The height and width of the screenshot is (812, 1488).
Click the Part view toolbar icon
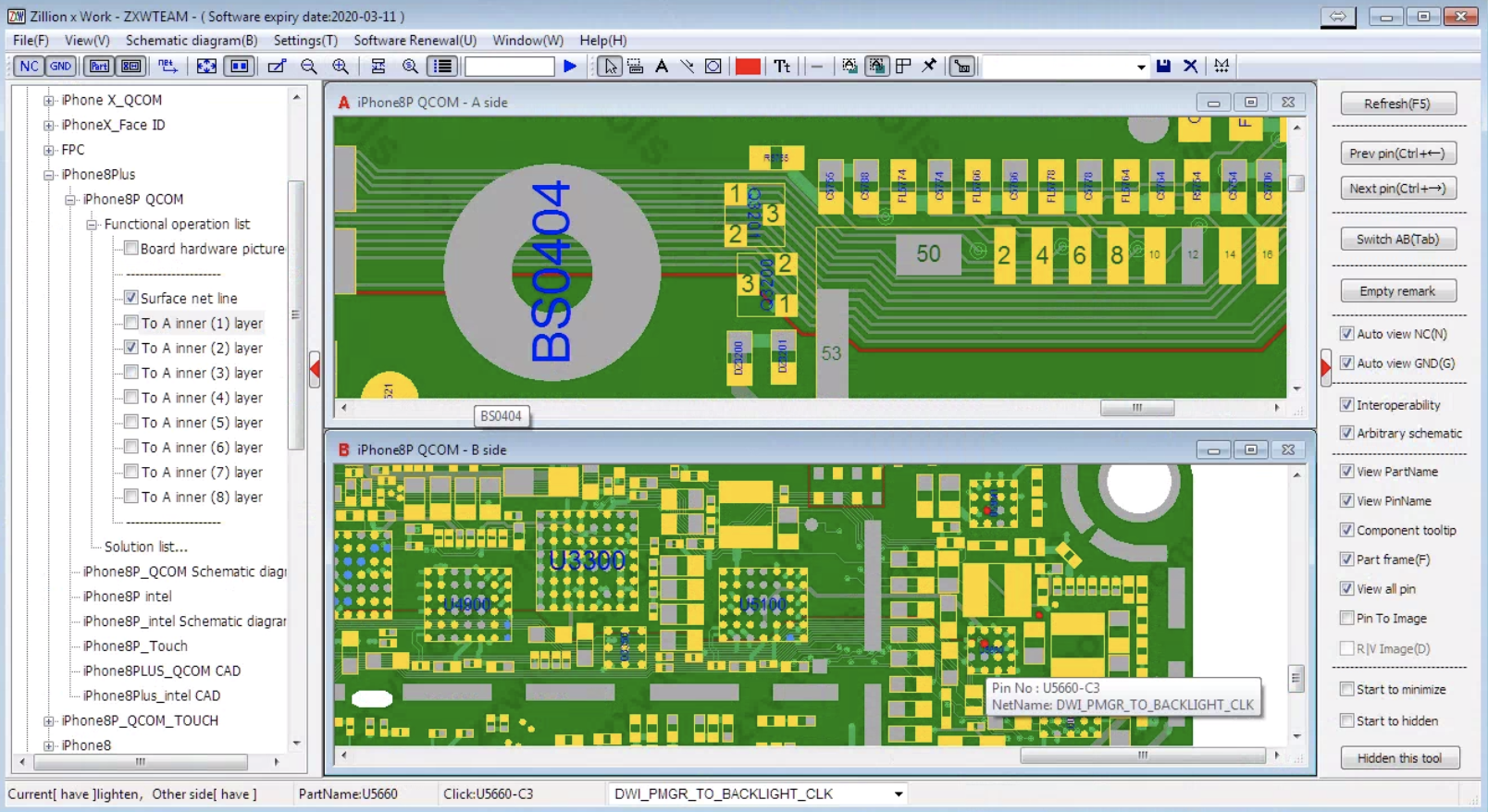99,66
